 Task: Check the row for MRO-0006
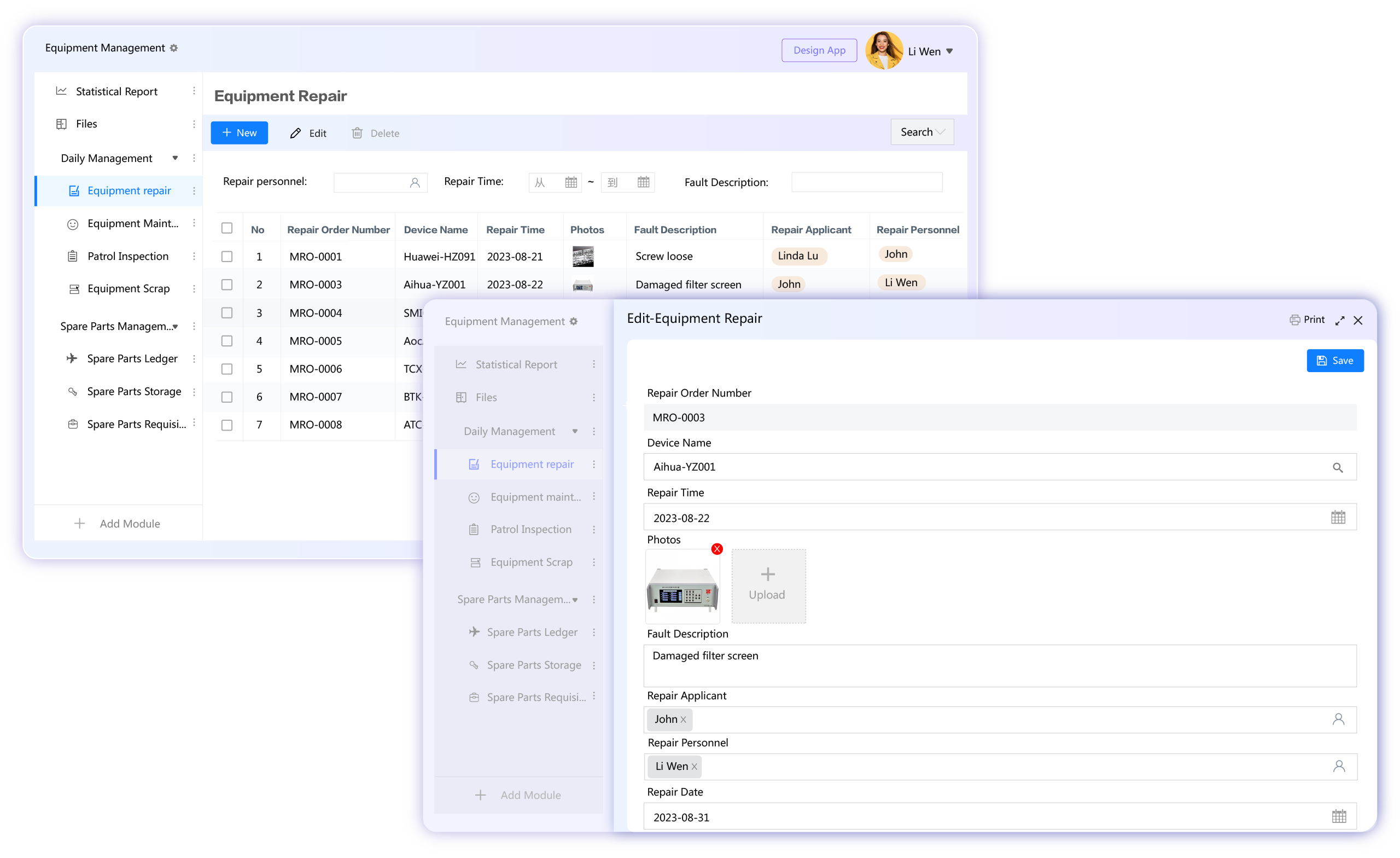(x=227, y=369)
